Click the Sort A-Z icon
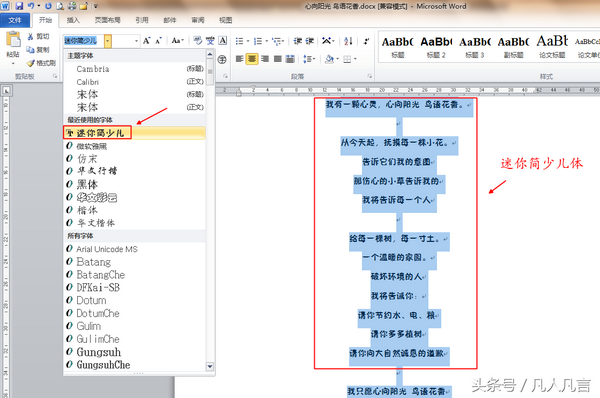The height and width of the screenshot is (398, 600). 348,41
